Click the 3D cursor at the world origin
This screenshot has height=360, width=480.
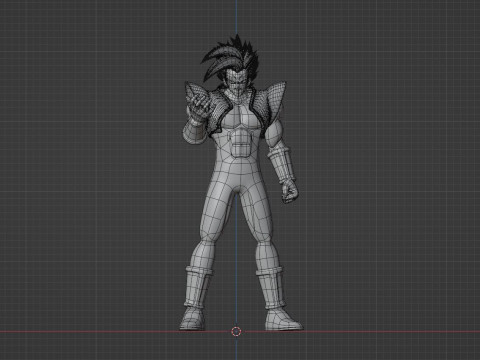[236, 331]
